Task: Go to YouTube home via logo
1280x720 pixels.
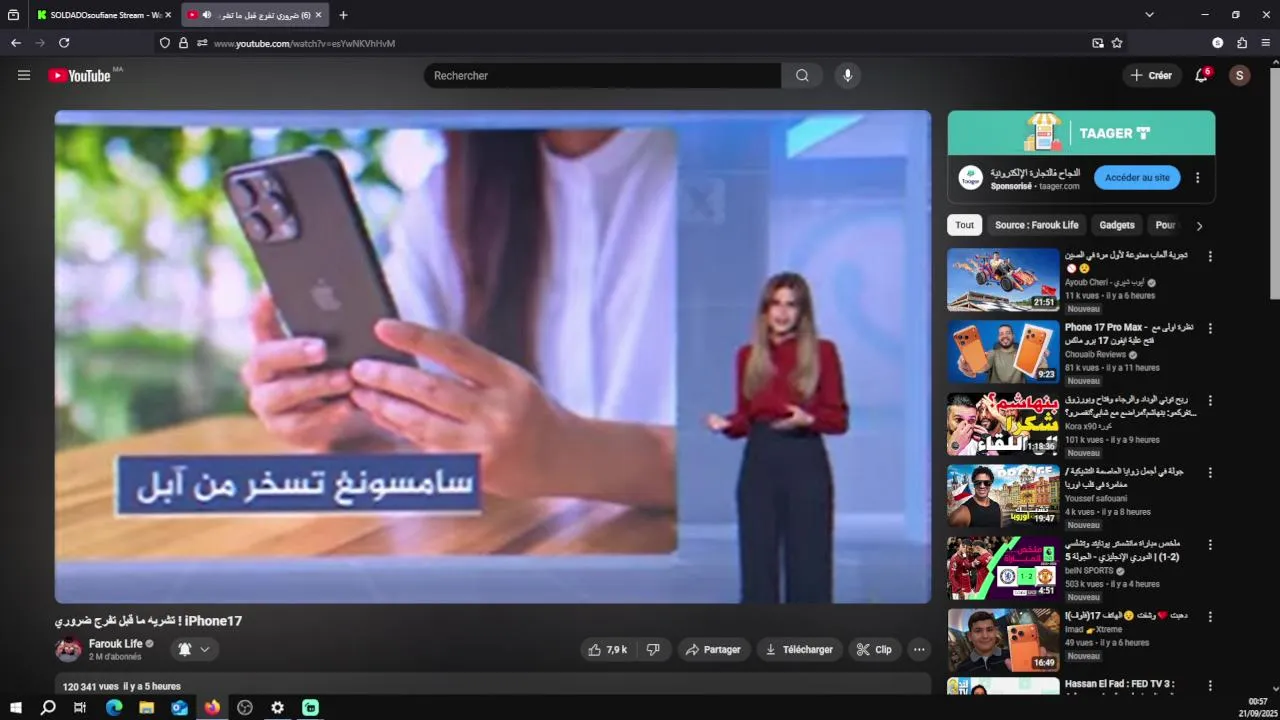Action: (x=79, y=75)
